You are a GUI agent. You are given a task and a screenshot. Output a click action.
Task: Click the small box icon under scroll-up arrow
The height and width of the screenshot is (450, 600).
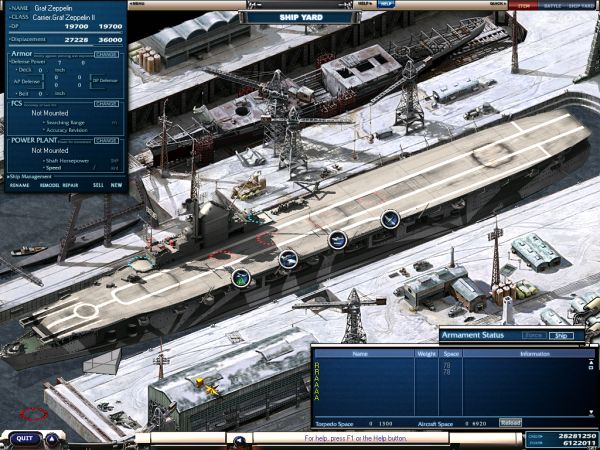(x=592, y=367)
